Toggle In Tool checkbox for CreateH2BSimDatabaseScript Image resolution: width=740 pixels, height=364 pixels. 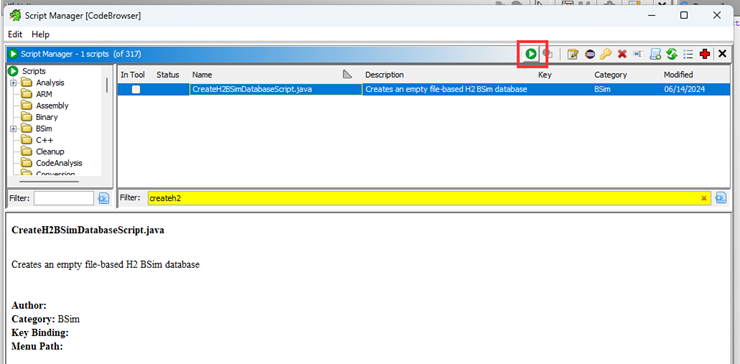tap(136, 89)
